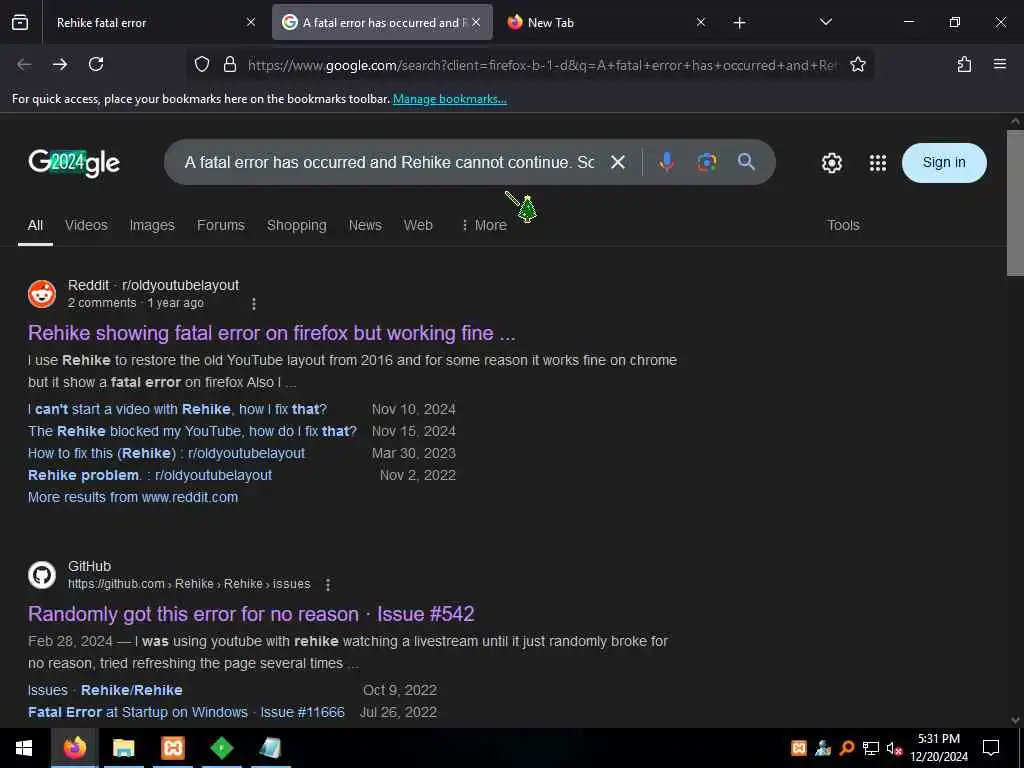Open the GitHub result's three-dot menu
The image size is (1024, 768).
328,584
